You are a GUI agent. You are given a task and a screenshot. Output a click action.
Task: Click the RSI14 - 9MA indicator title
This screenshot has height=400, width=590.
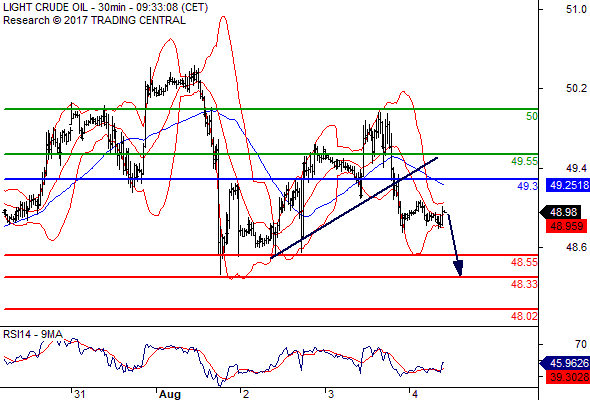[33, 334]
